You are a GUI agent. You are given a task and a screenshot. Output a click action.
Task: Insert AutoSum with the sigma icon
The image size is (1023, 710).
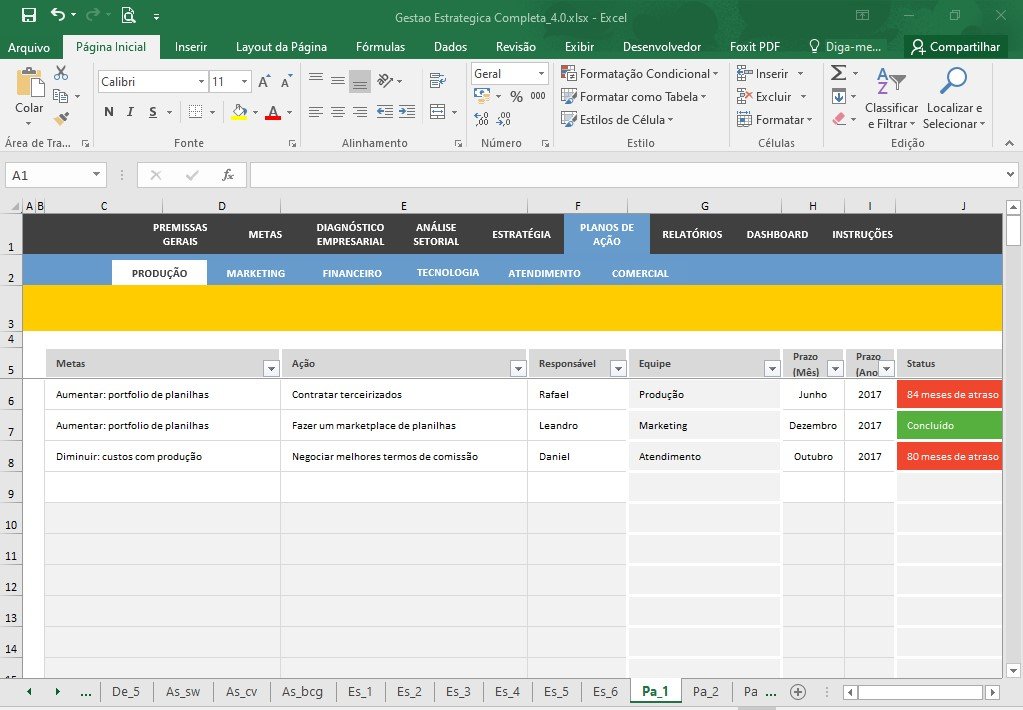(839, 72)
